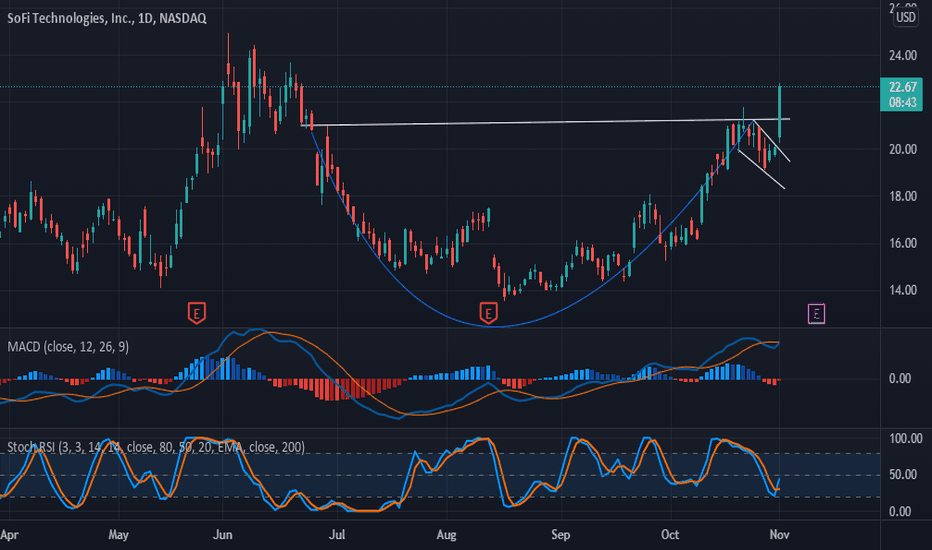Select the Stoch RSI indicator label

point(156,447)
